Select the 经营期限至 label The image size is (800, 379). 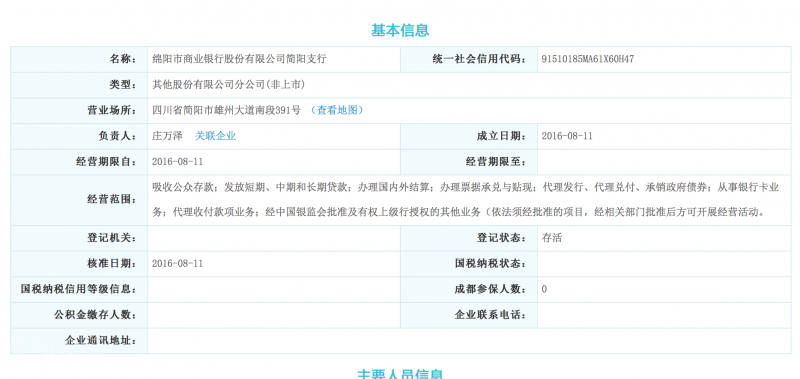pyautogui.click(x=496, y=162)
